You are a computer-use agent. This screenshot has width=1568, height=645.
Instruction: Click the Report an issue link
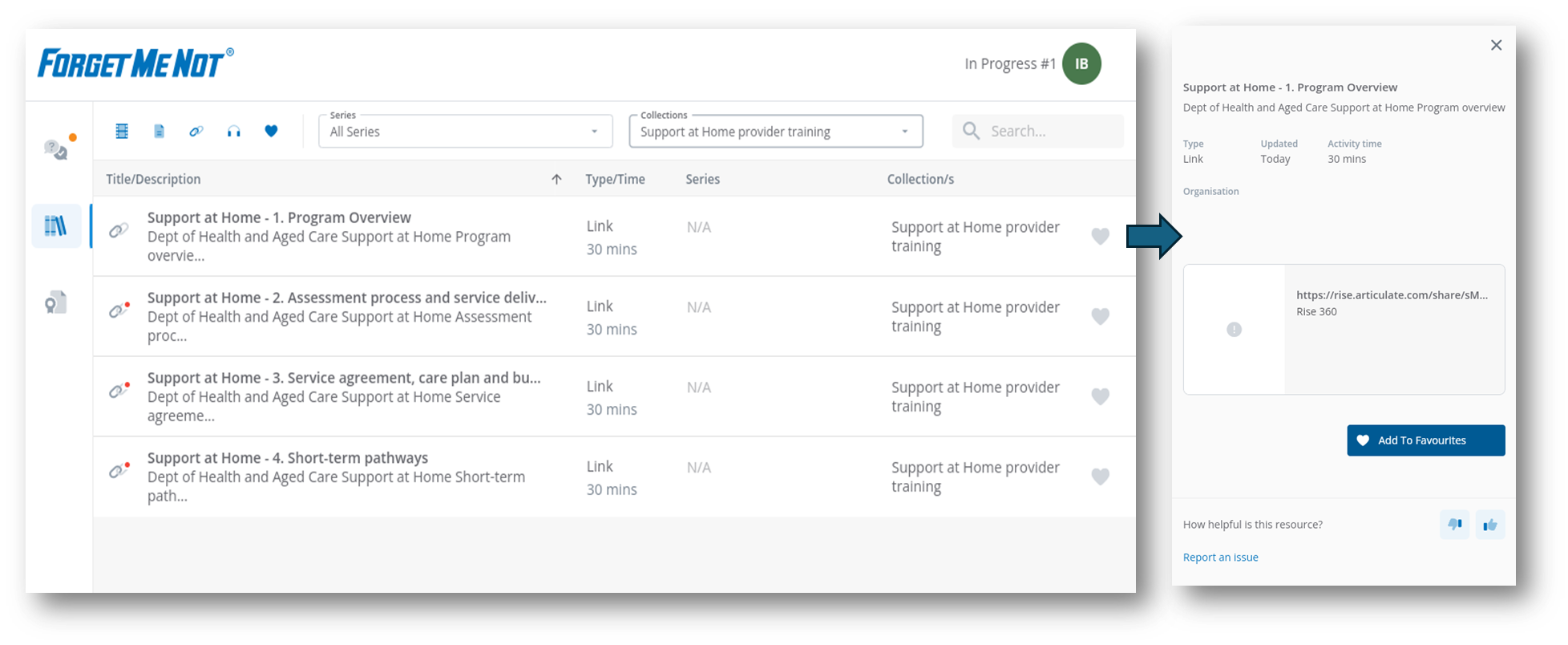pos(1220,558)
